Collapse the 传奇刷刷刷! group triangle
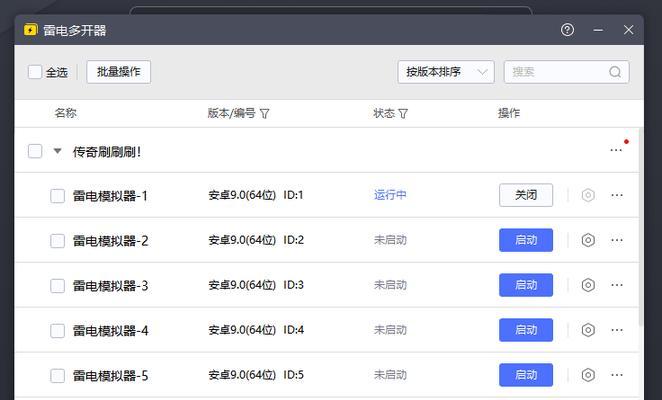 coord(57,151)
